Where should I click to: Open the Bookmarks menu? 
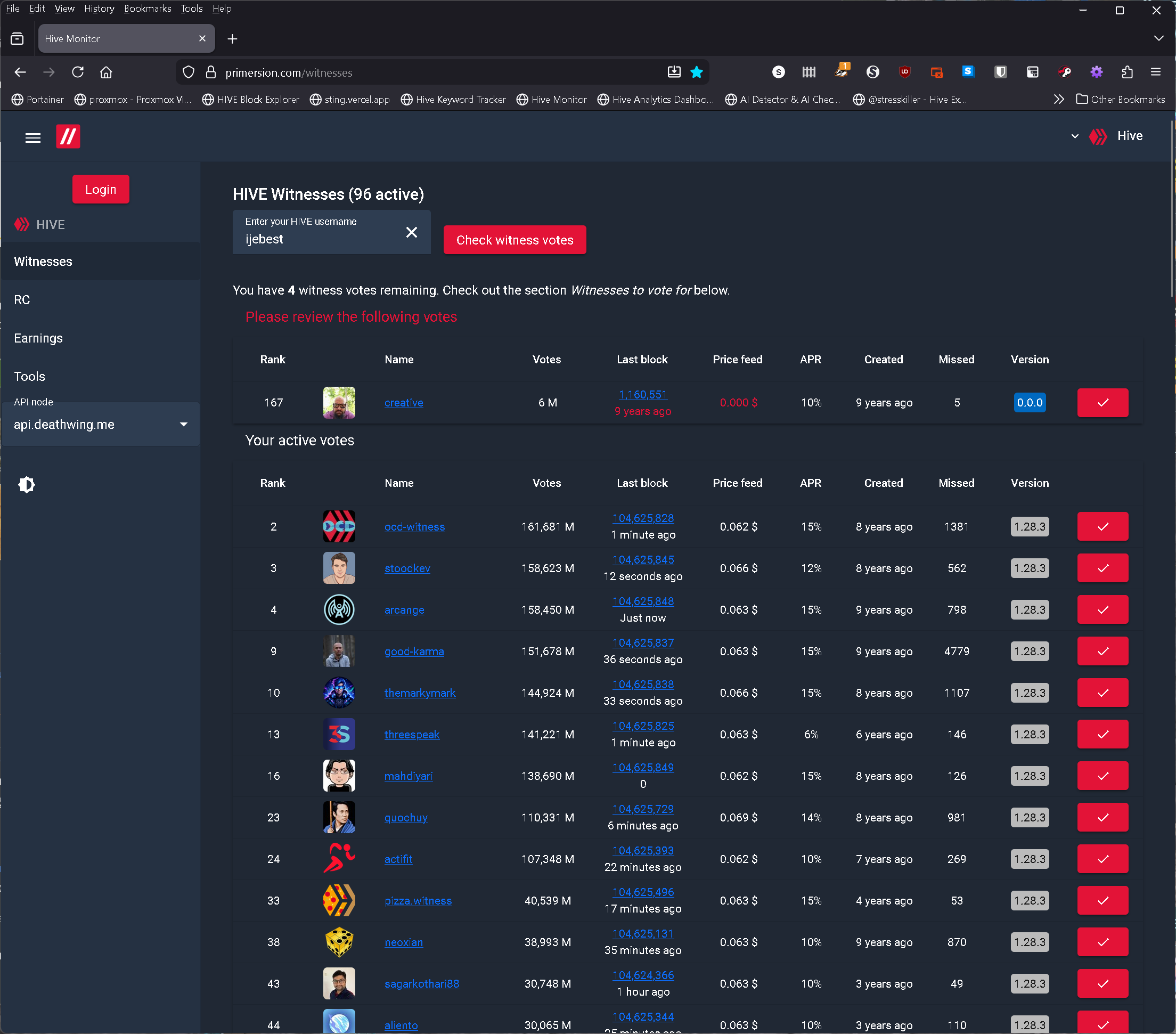[148, 8]
